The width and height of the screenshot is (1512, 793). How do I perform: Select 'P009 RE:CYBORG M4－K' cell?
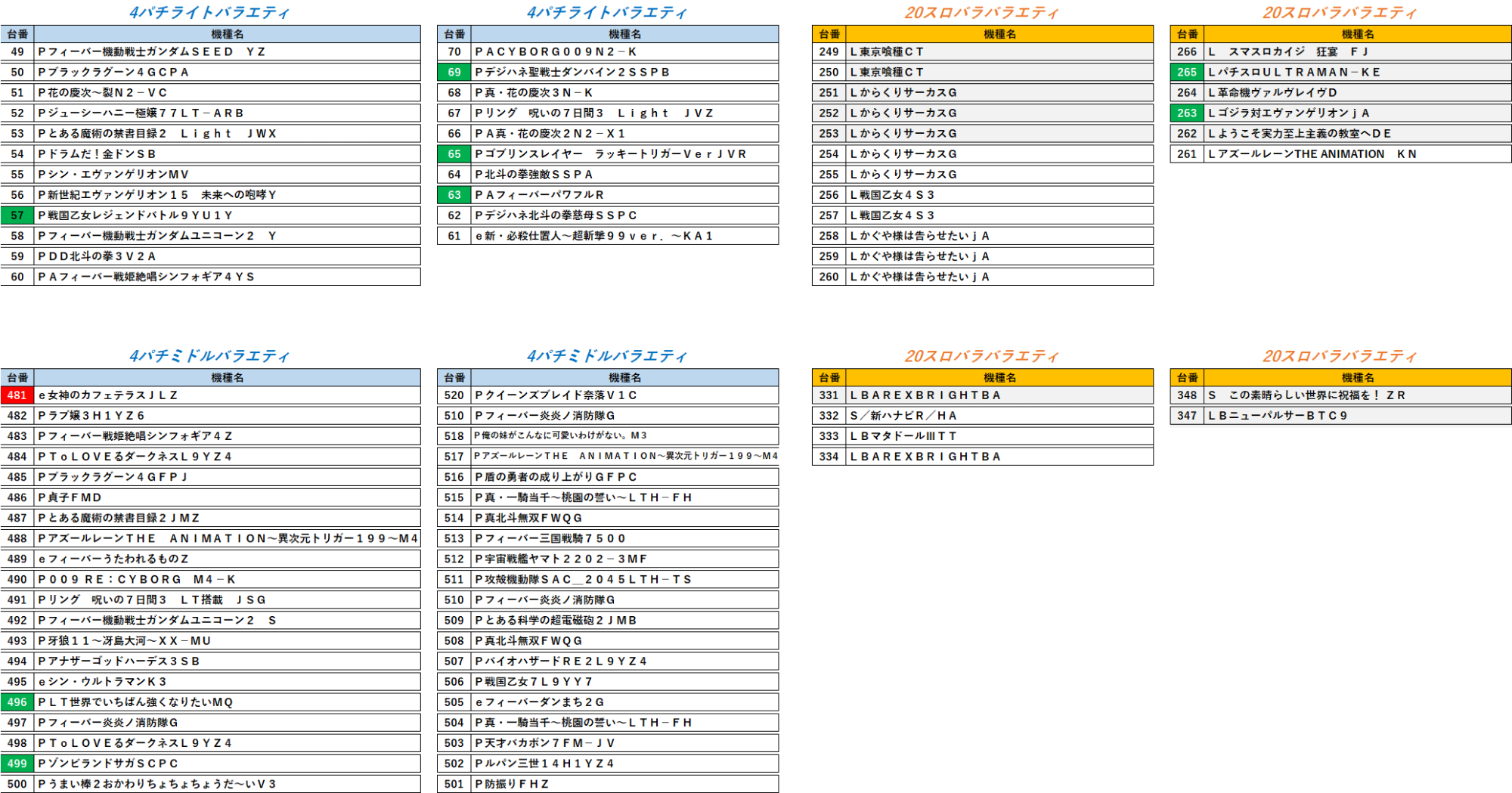228,579
